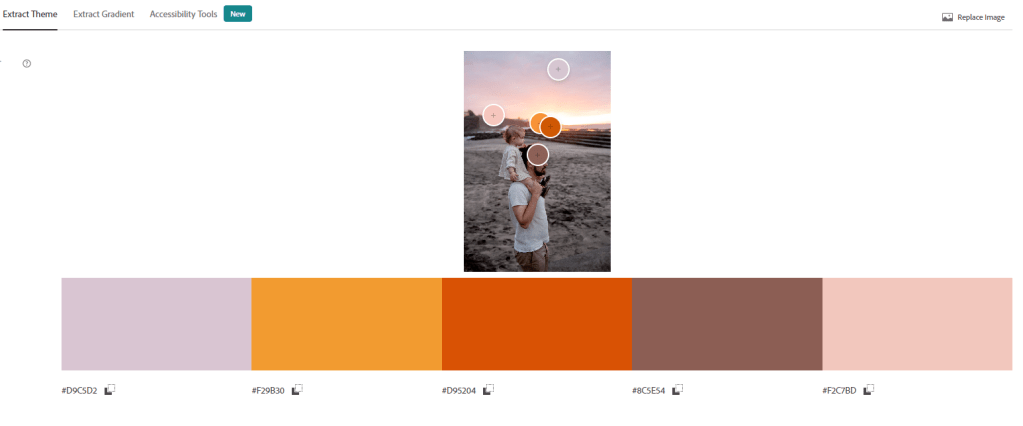The image size is (1023, 426).
Task: Select the orange #F29B30 color swatch
Action: tap(346, 324)
